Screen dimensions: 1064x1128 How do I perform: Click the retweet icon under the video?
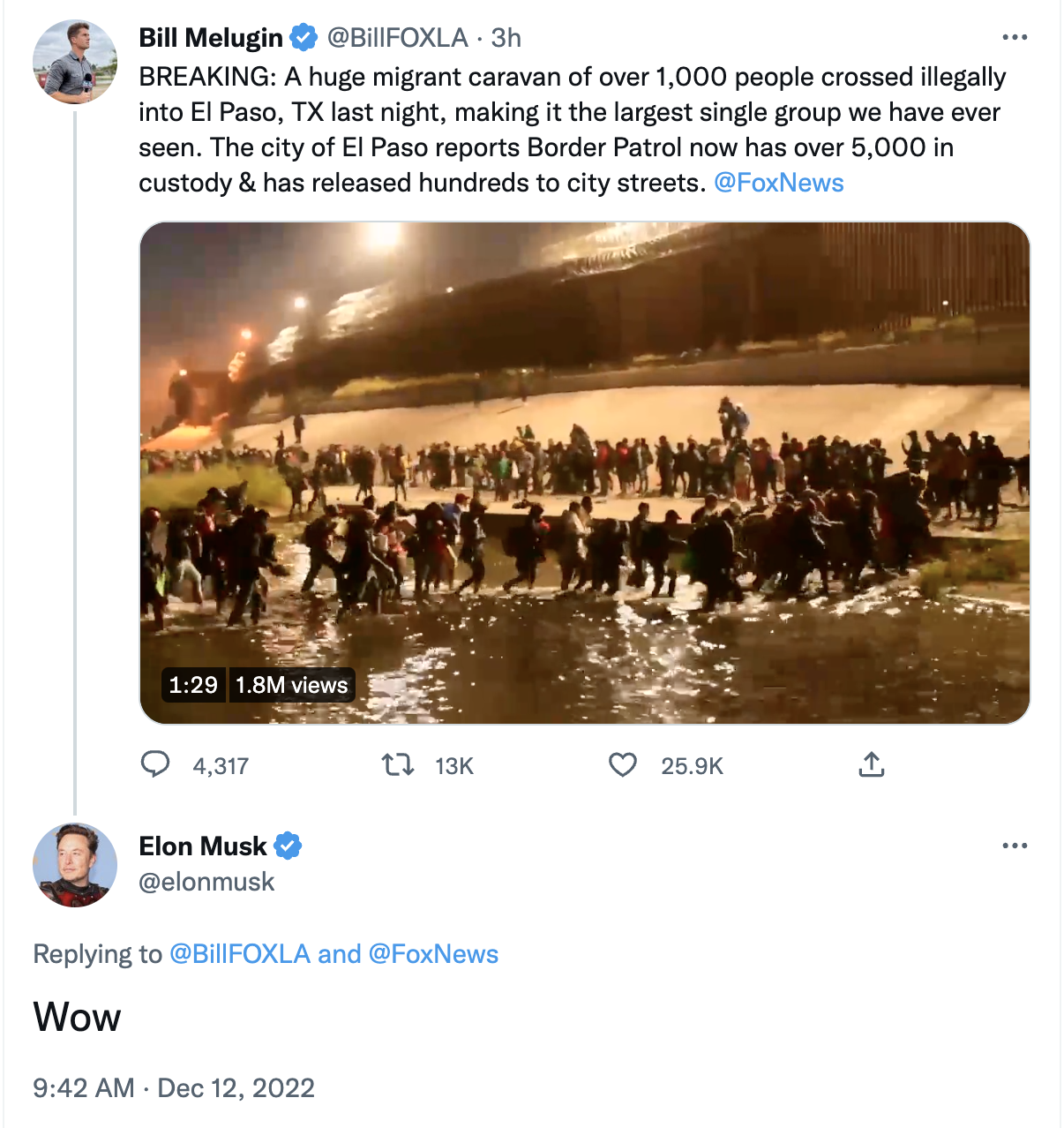(x=398, y=764)
